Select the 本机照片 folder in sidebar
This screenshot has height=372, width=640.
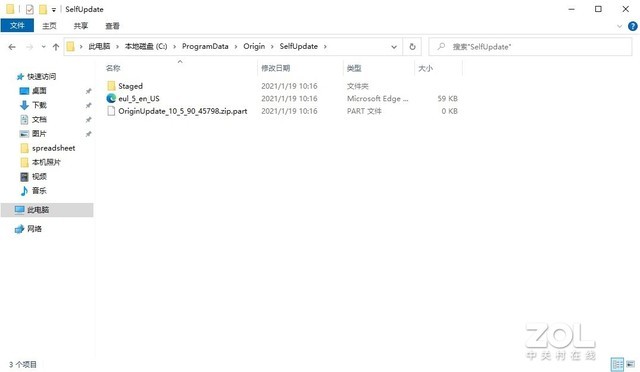tap(47, 162)
